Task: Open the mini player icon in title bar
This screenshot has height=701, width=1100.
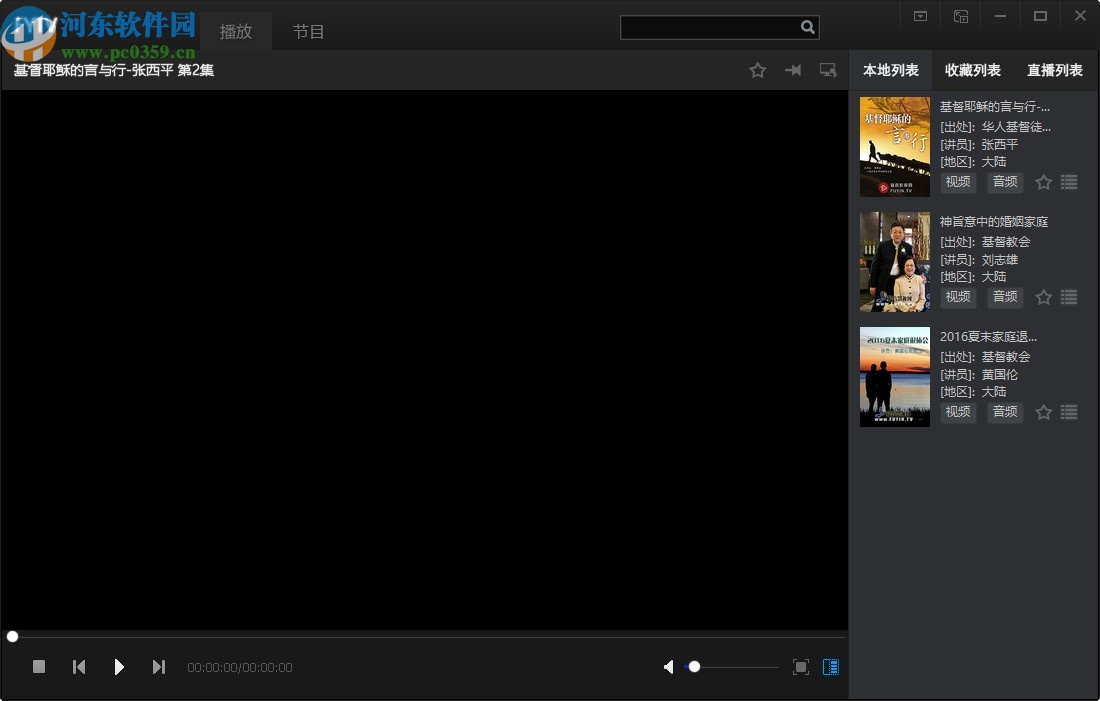Action: pos(961,16)
